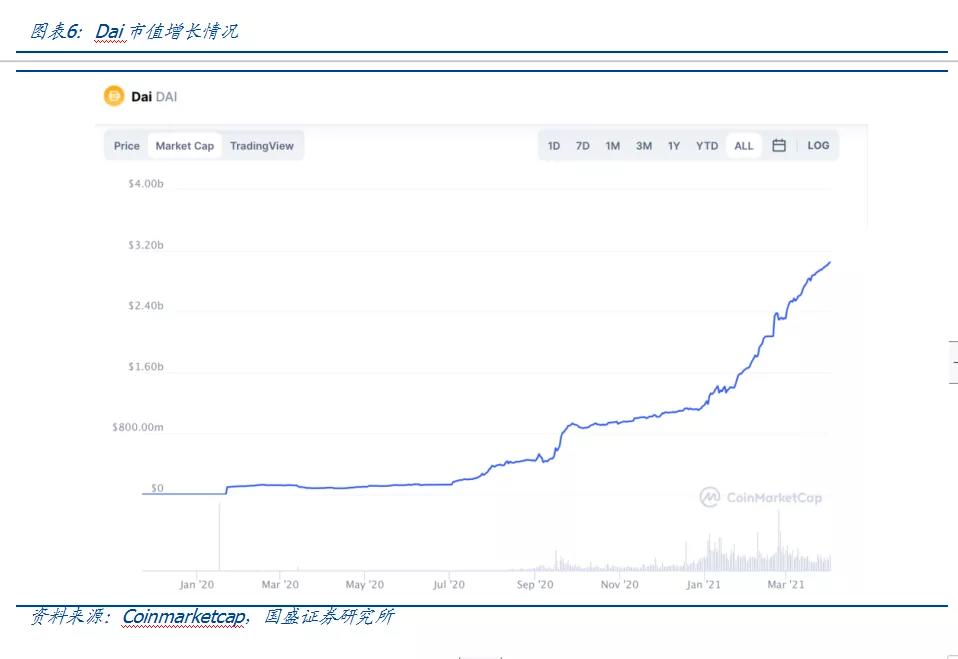Enable the ALL time range view
958x659 pixels.
(x=743, y=145)
